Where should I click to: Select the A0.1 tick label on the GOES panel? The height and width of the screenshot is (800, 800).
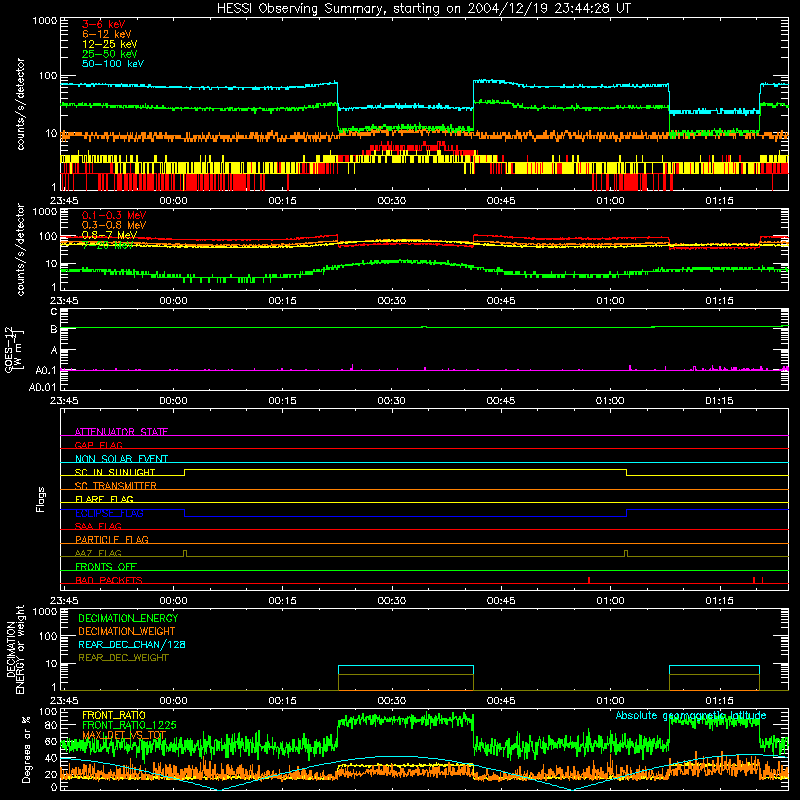tap(46, 370)
